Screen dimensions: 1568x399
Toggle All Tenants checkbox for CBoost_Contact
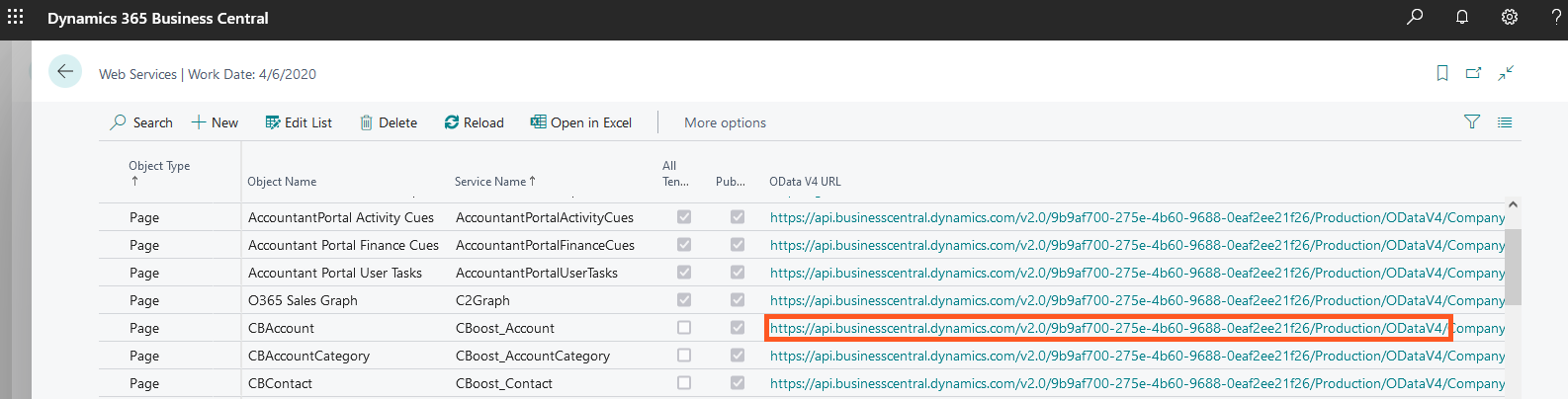684,383
